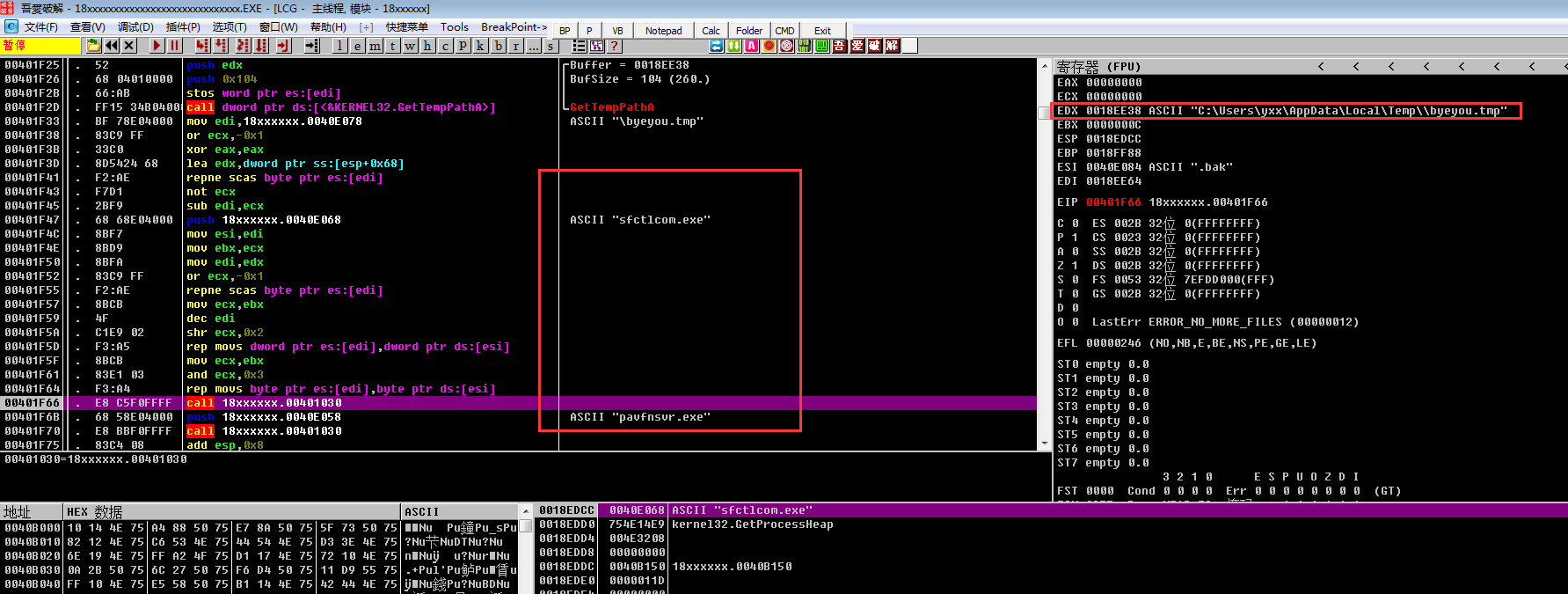
Task: Open Breakpoints window with the b button
Action: click(499, 46)
